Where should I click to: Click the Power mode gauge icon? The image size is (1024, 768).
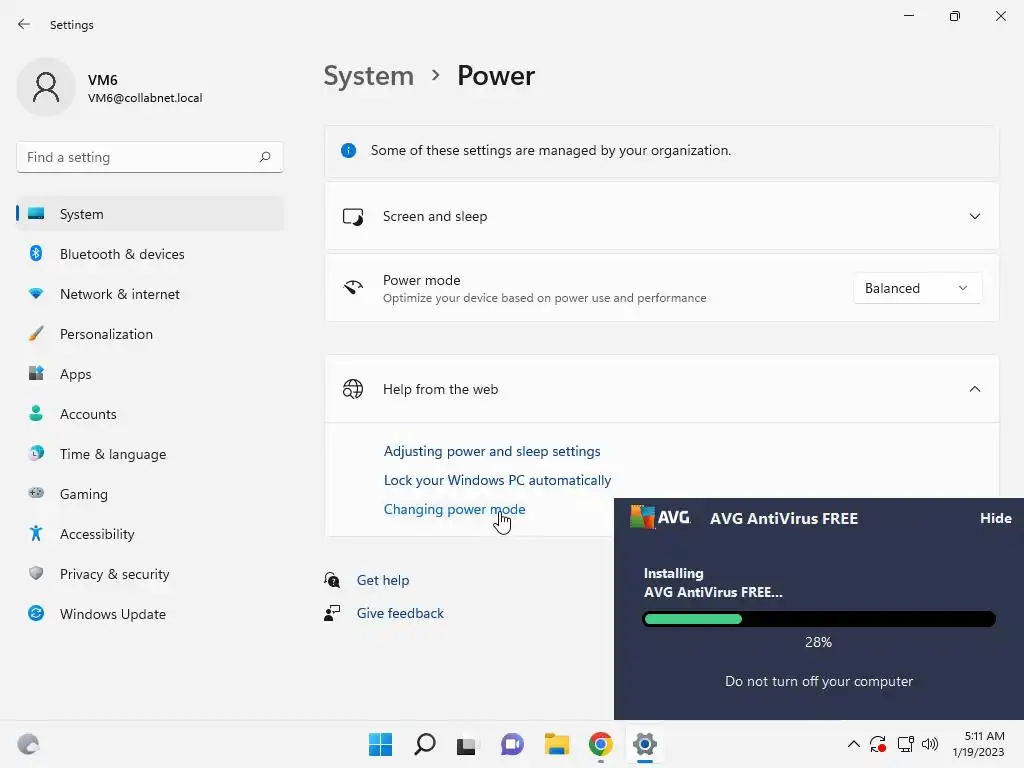(353, 287)
